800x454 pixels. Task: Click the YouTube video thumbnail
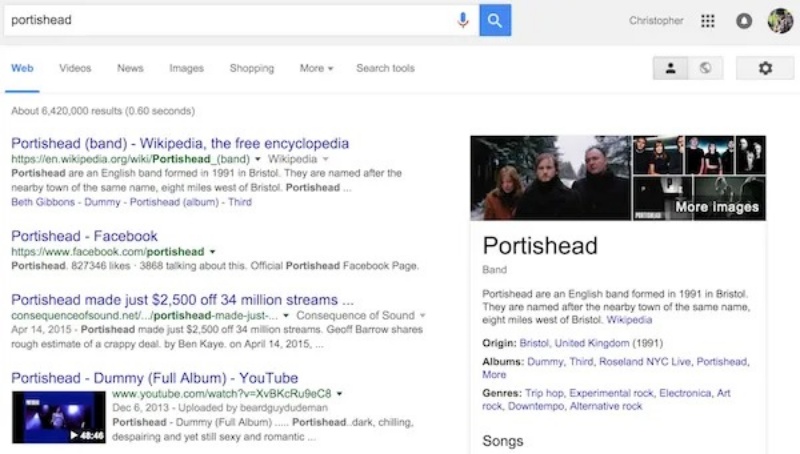pos(59,417)
